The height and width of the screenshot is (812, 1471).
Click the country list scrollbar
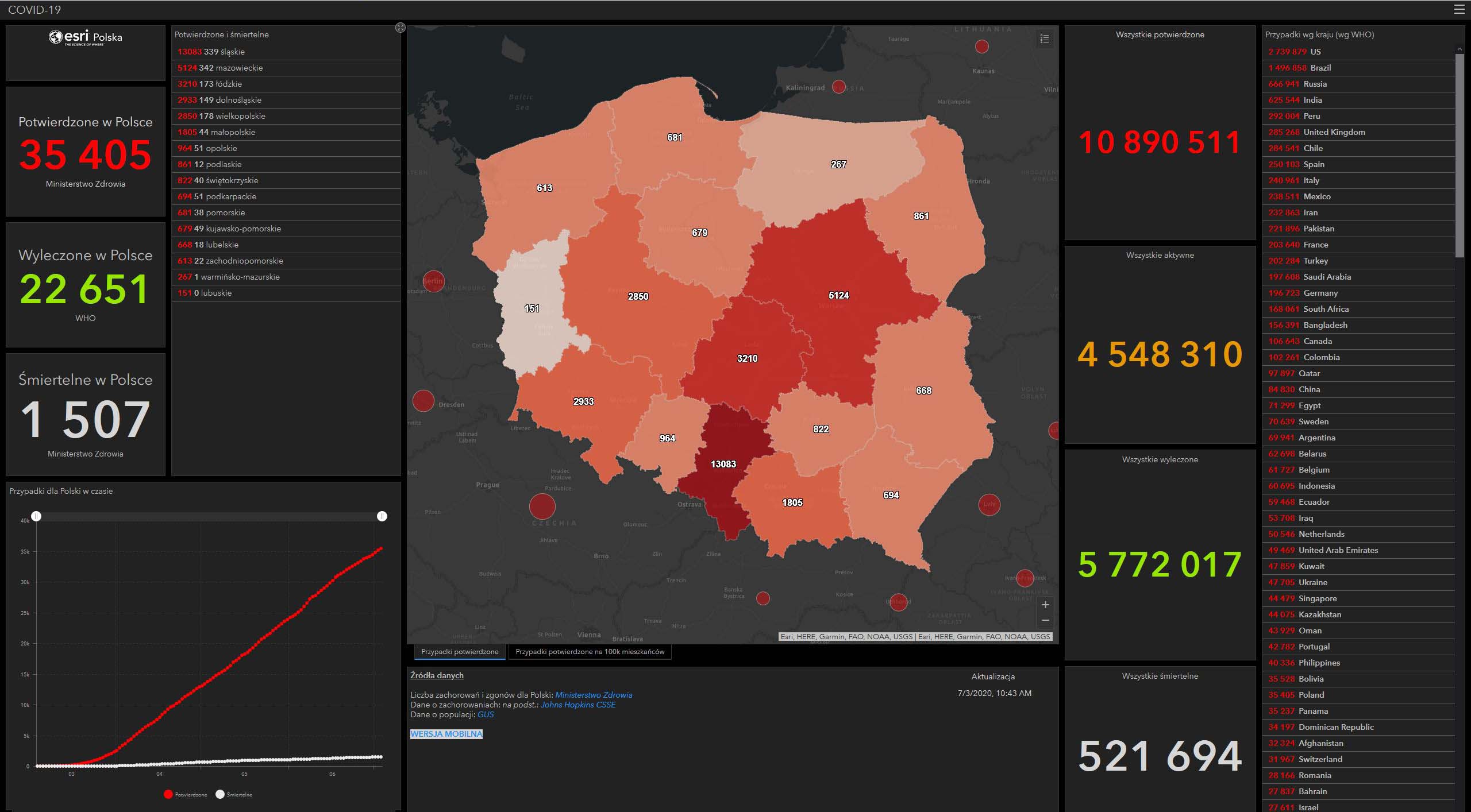tap(1460, 155)
